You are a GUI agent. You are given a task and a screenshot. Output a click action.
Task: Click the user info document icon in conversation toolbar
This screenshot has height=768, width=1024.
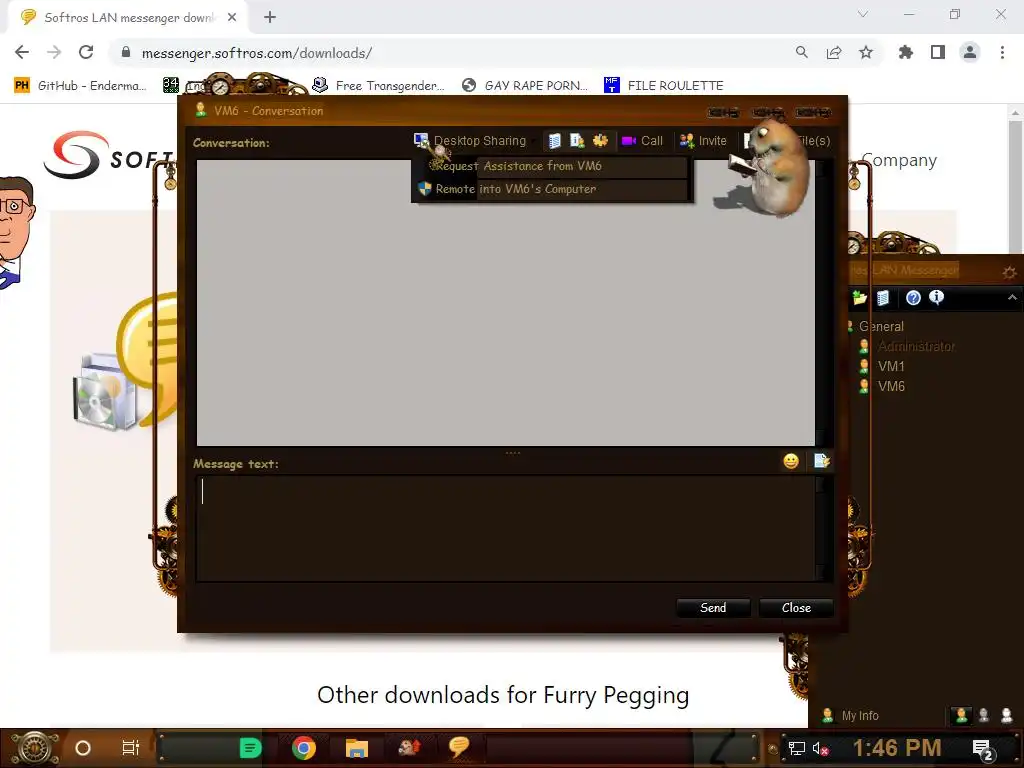[577, 140]
